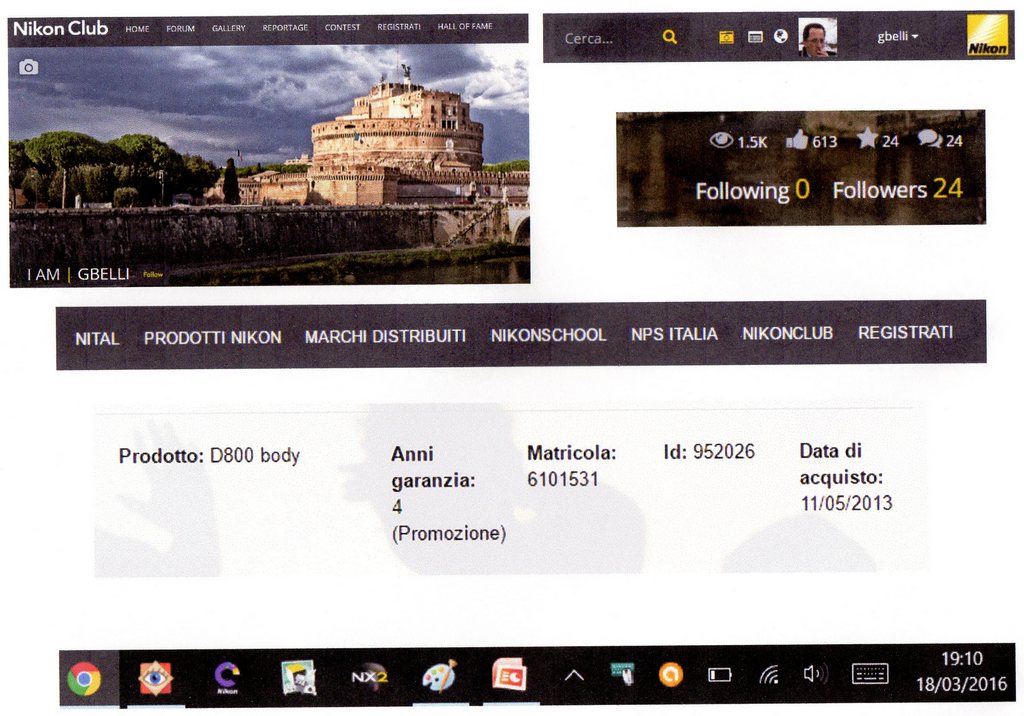Screen dimensions: 1024x716
Task: Click the Wi-Fi network tray icon
Action: [768, 675]
